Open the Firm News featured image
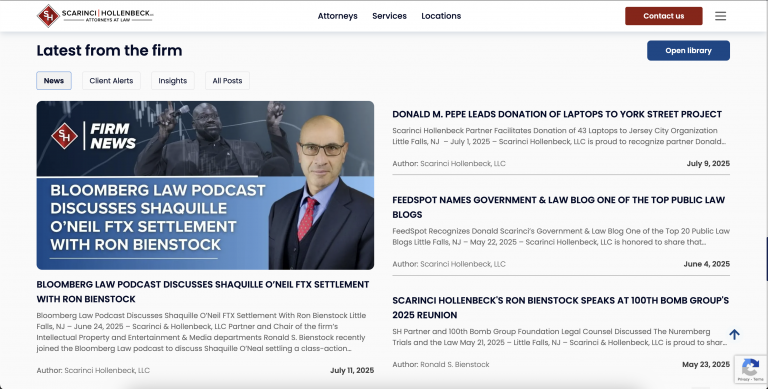 tap(205, 185)
